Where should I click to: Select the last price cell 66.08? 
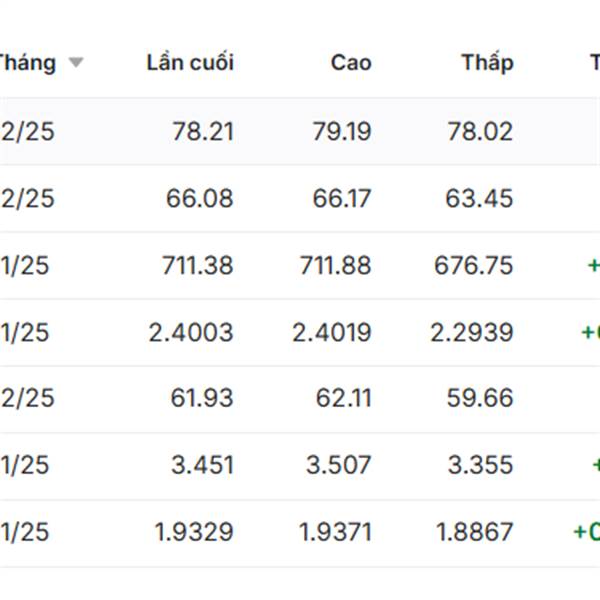click(x=199, y=198)
